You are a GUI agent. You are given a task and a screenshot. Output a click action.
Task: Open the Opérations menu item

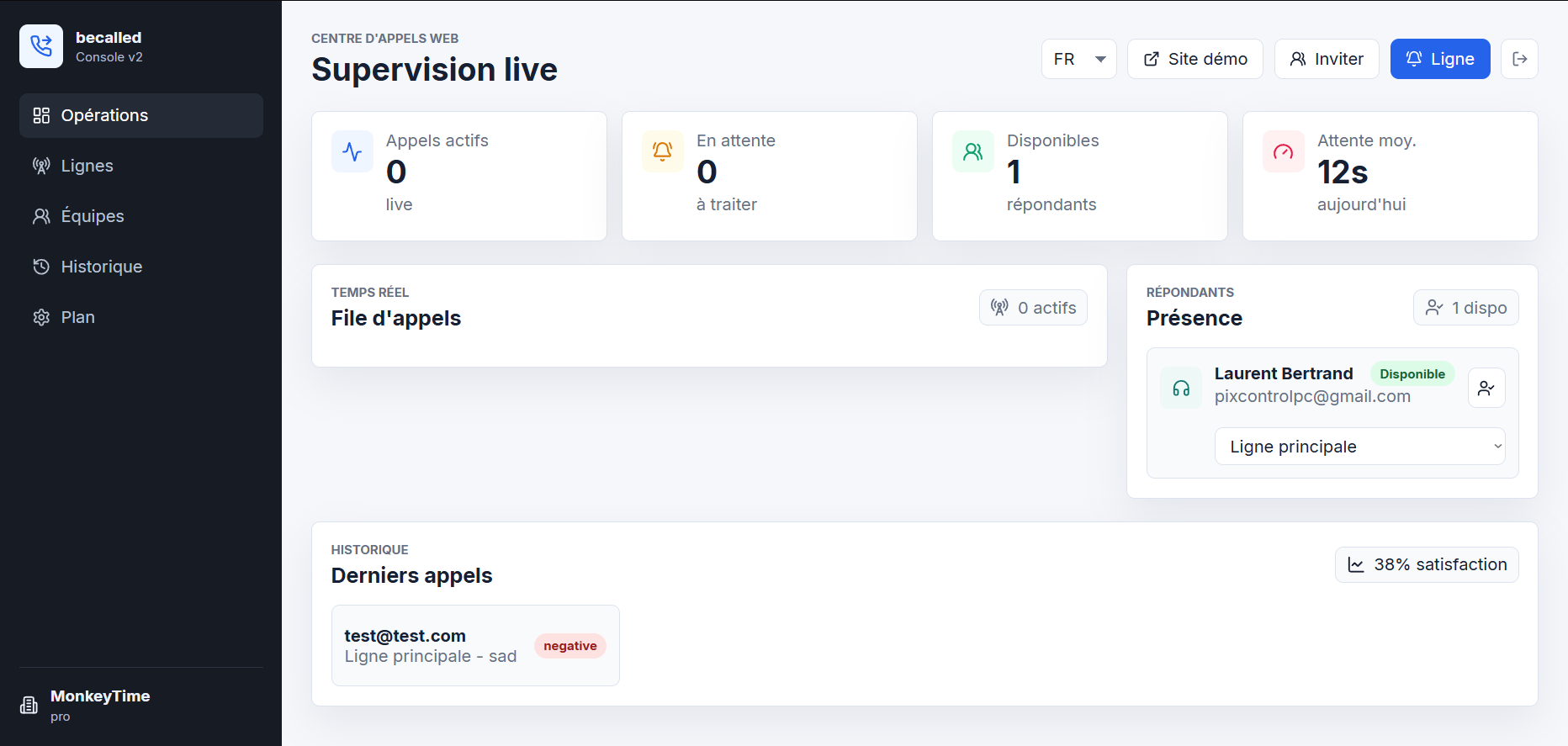pyautogui.click(x=141, y=115)
